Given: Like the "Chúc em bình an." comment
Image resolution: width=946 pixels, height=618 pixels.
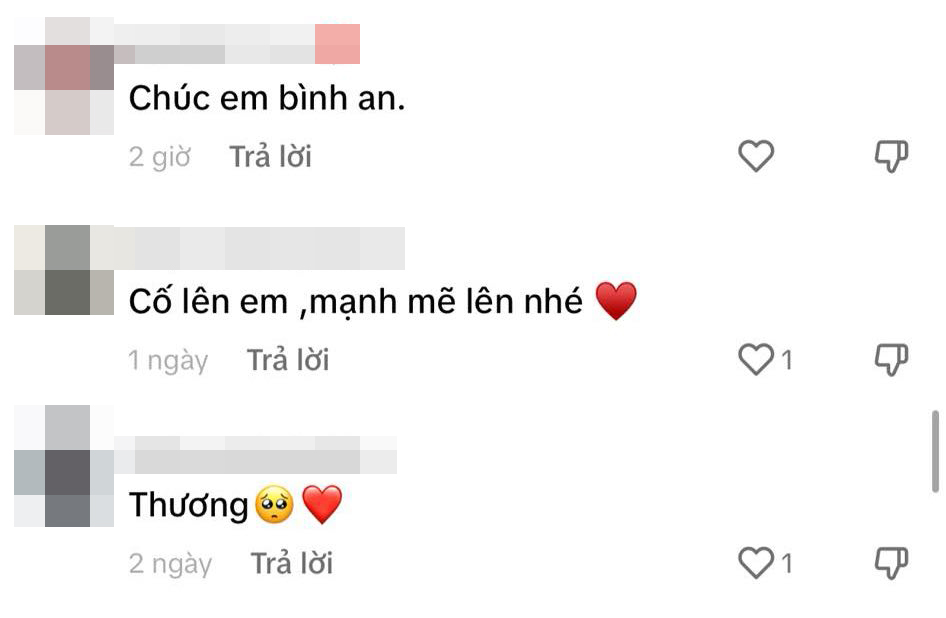Looking at the screenshot, I should (756, 156).
